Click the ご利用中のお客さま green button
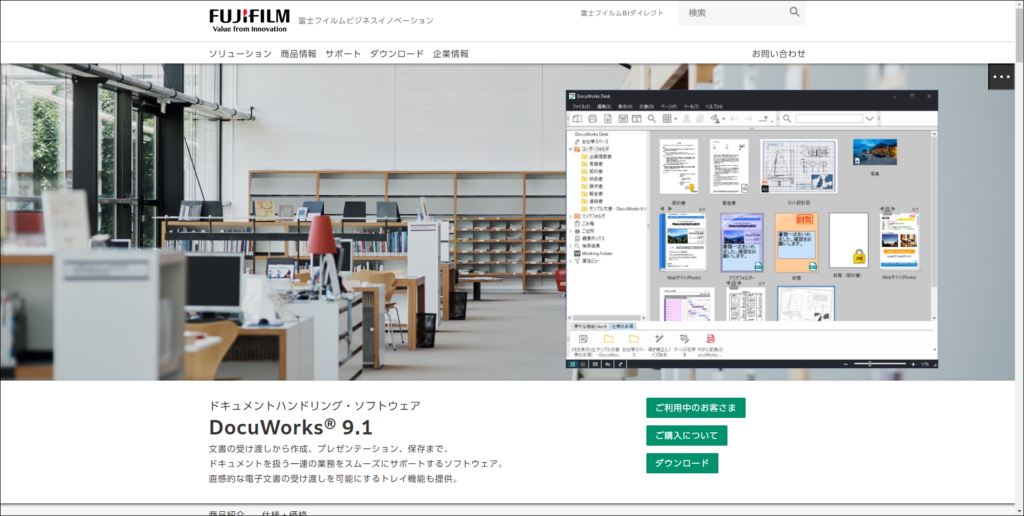This screenshot has height=516, width=1024. point(696,408)
